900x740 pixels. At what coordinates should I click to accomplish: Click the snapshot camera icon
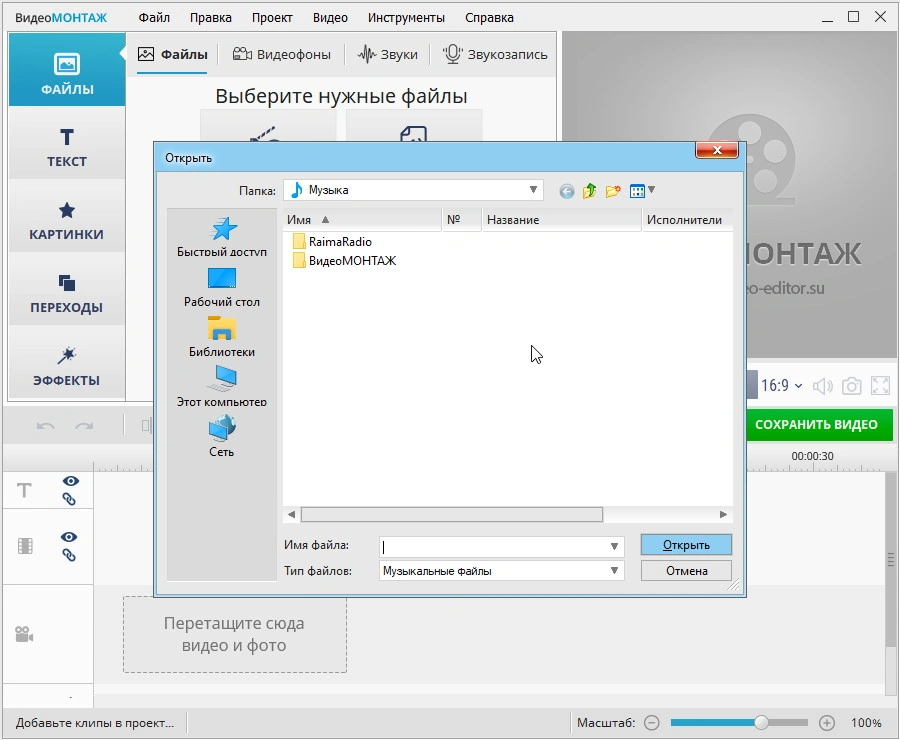tap(851, 386)
